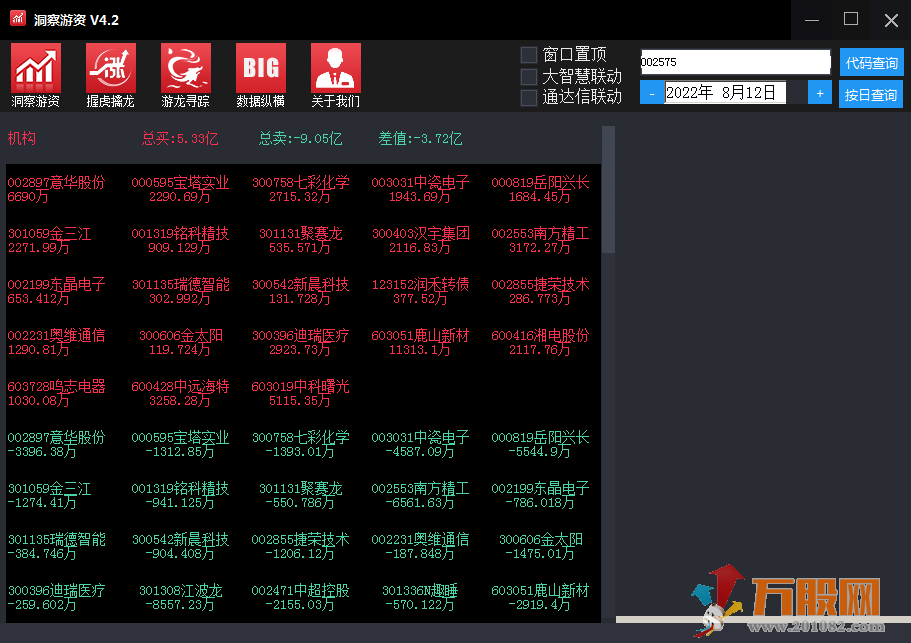Select red 002855捷荣技术 286.773万 entry
Screen dimensions: 911x643
pos(540,292)
